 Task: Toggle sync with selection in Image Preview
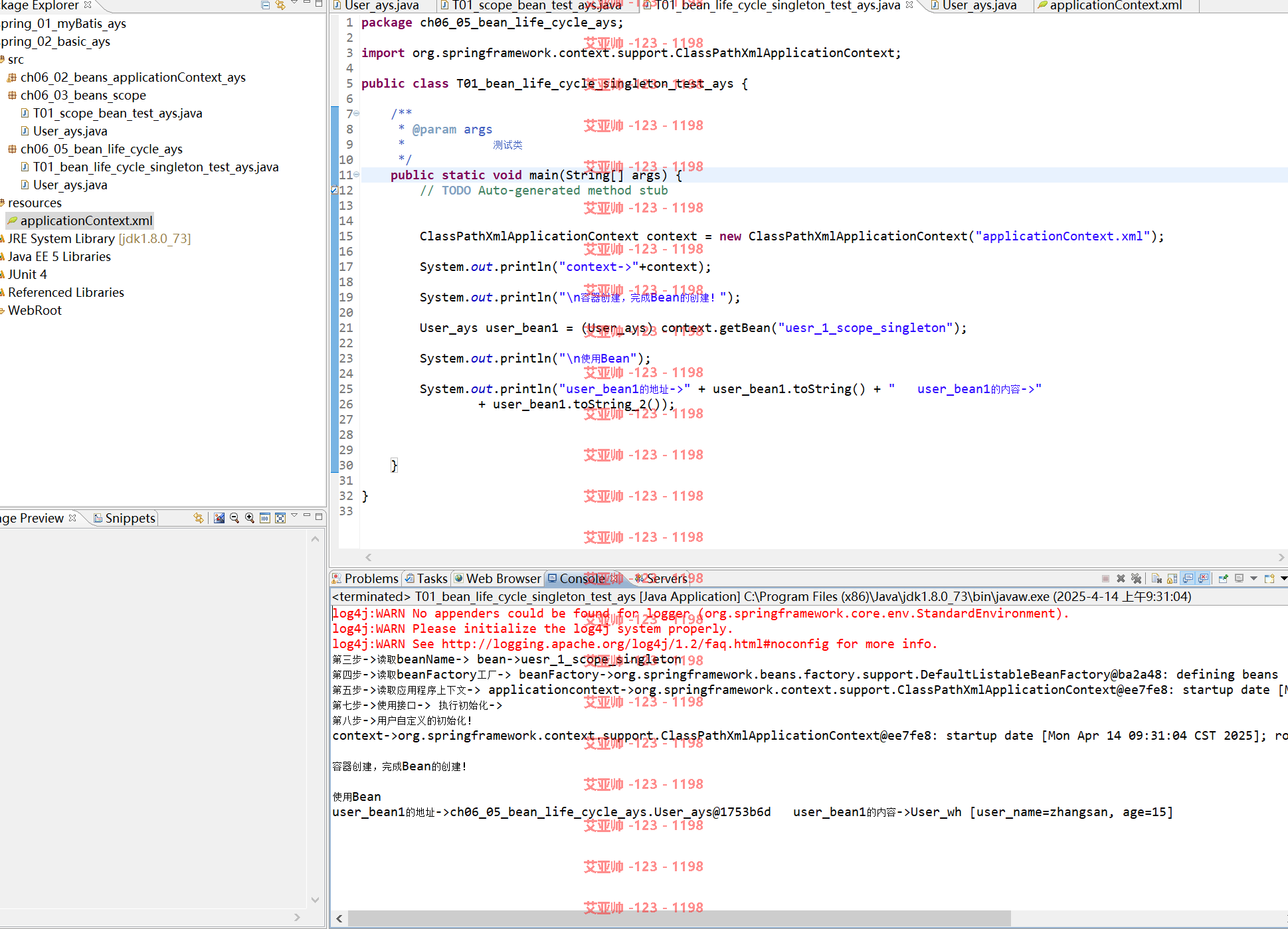click(x=199, y=518)
